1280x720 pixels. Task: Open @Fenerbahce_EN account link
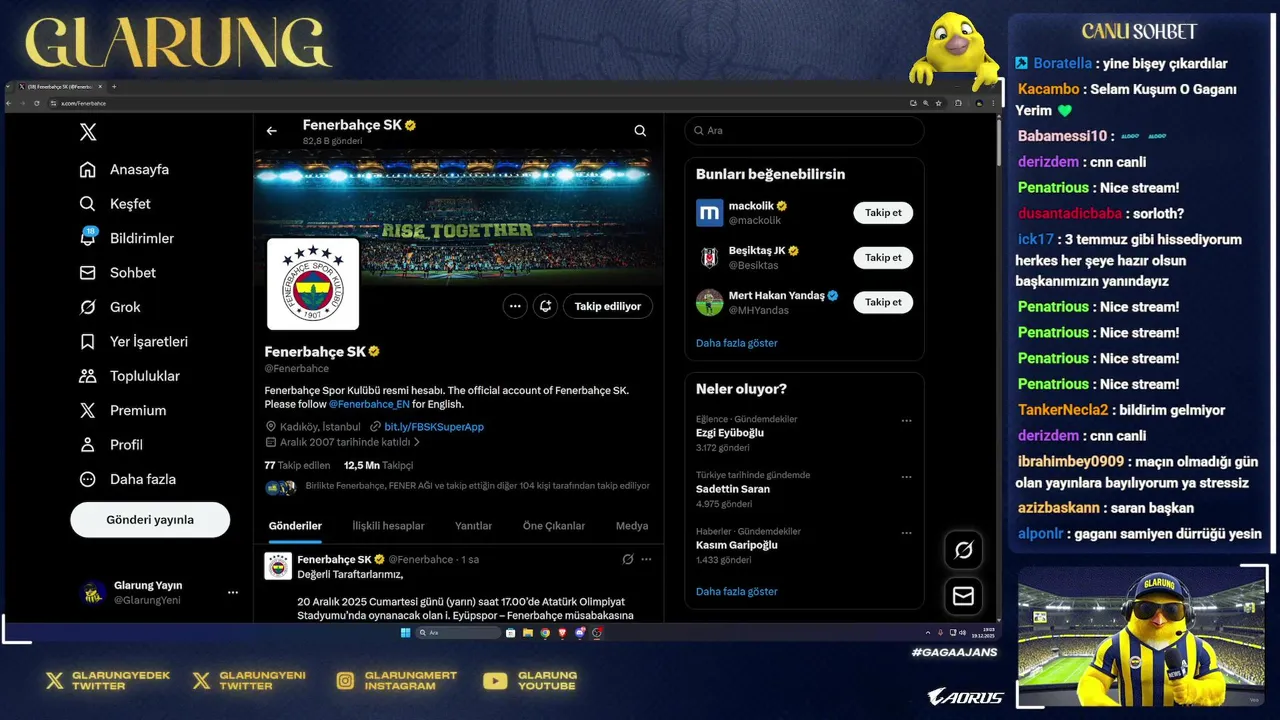[369, 404]
